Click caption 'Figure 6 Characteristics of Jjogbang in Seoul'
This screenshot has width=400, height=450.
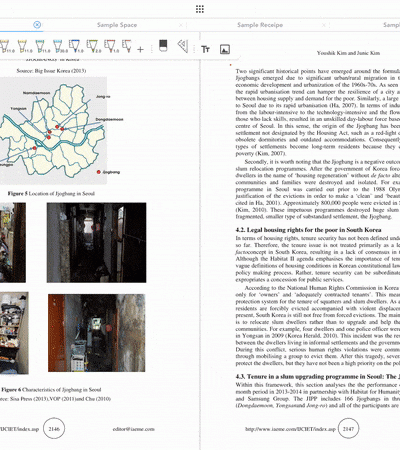pos(51,389)
